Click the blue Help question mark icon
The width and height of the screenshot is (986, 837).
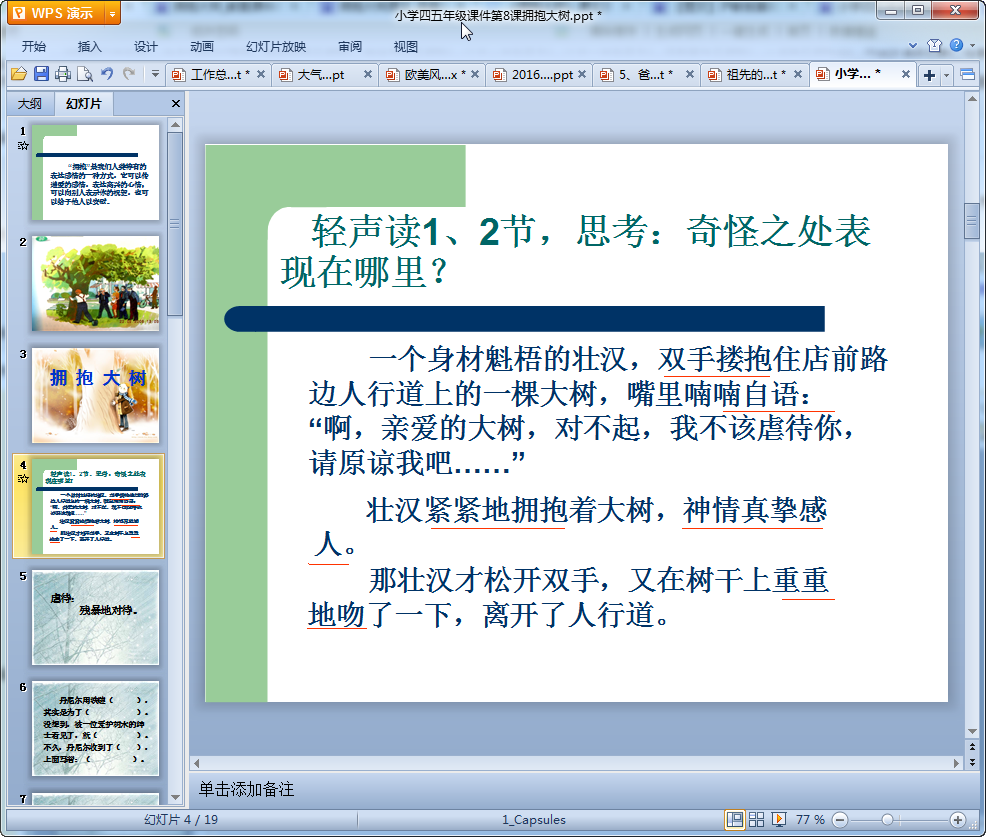coord(956,45)
